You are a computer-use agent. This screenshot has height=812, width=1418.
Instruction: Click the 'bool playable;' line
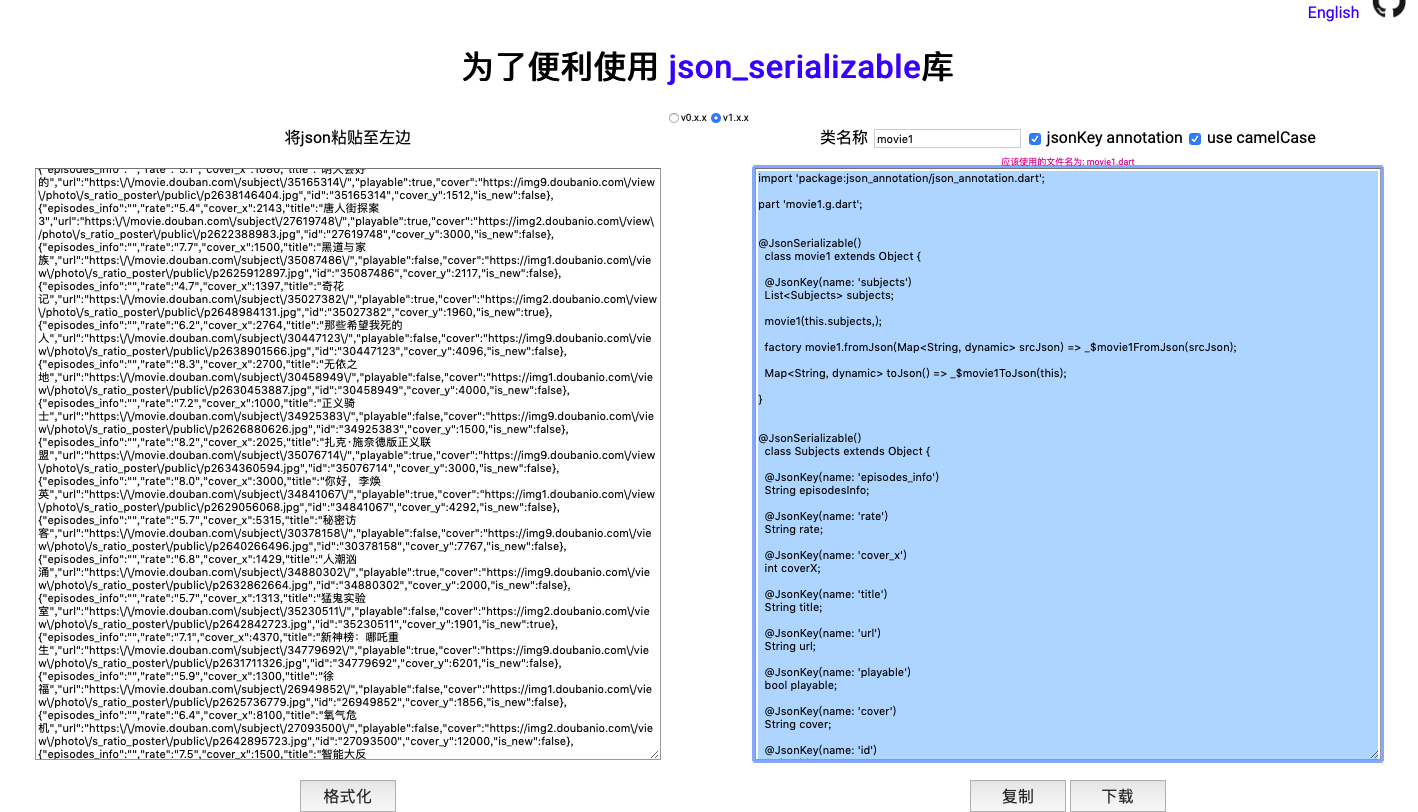[x=800, y=685]
